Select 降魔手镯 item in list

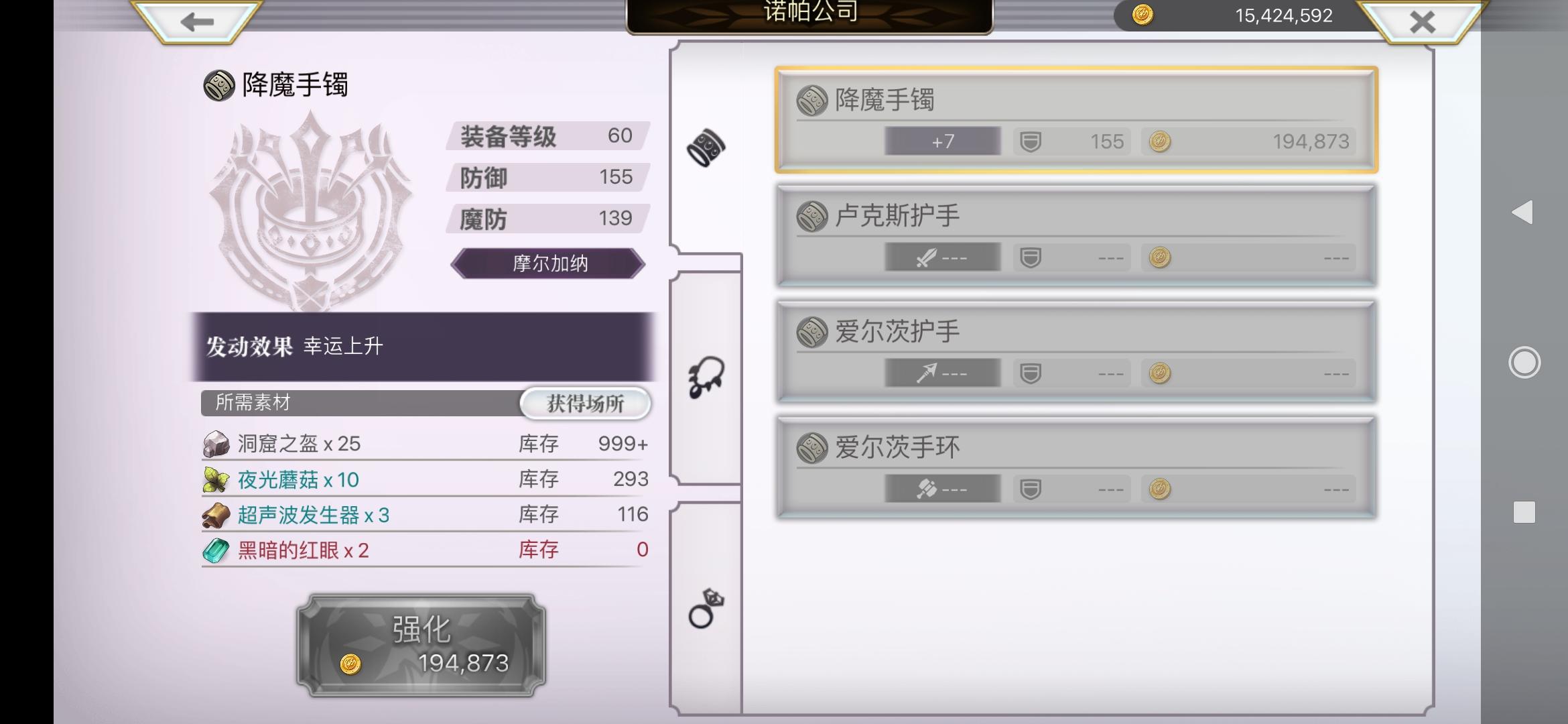pyautogui.click(x=1076, y=120)
